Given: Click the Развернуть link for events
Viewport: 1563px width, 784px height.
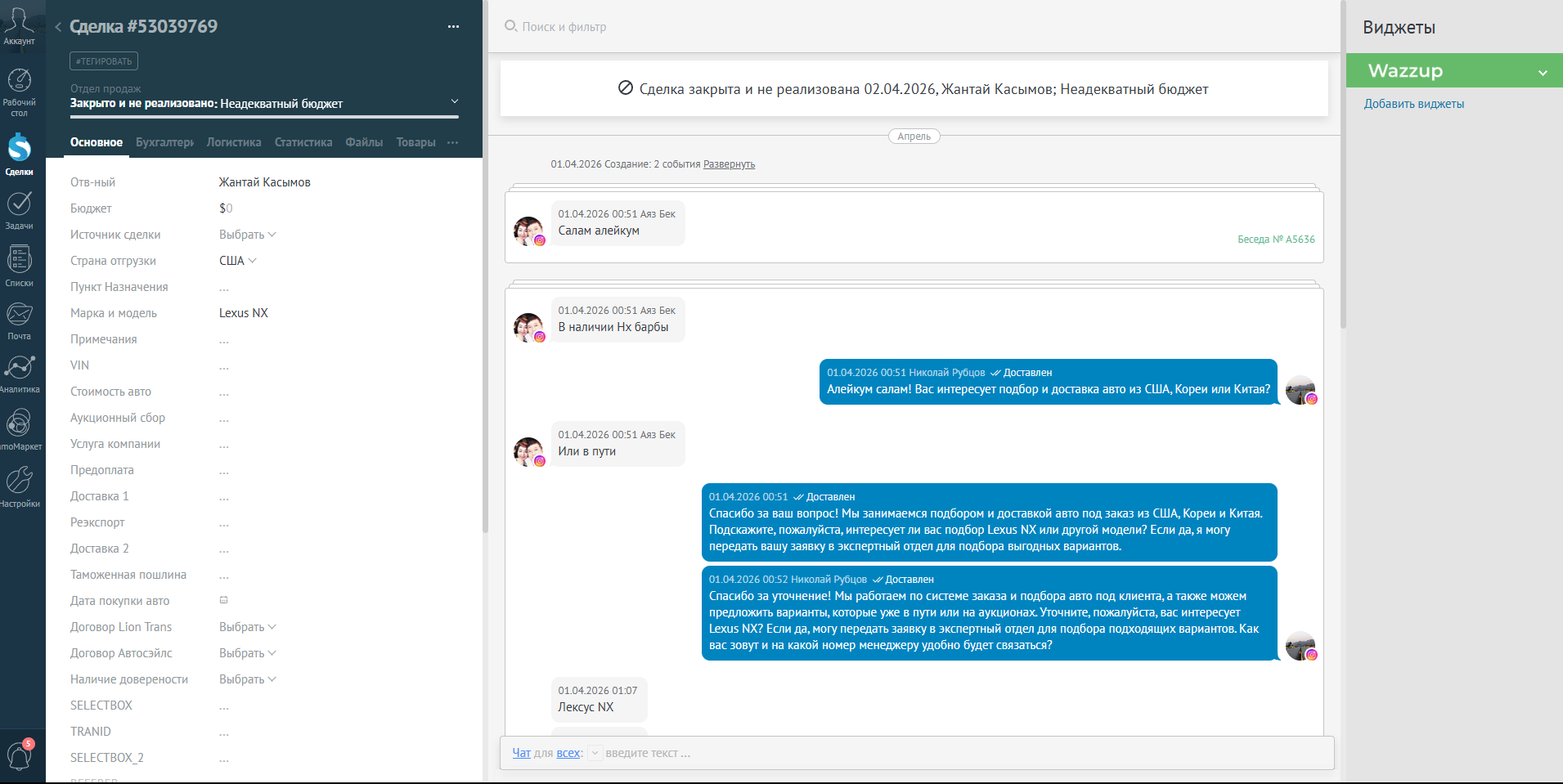Looking at the screenshot, I should point(729,164).
